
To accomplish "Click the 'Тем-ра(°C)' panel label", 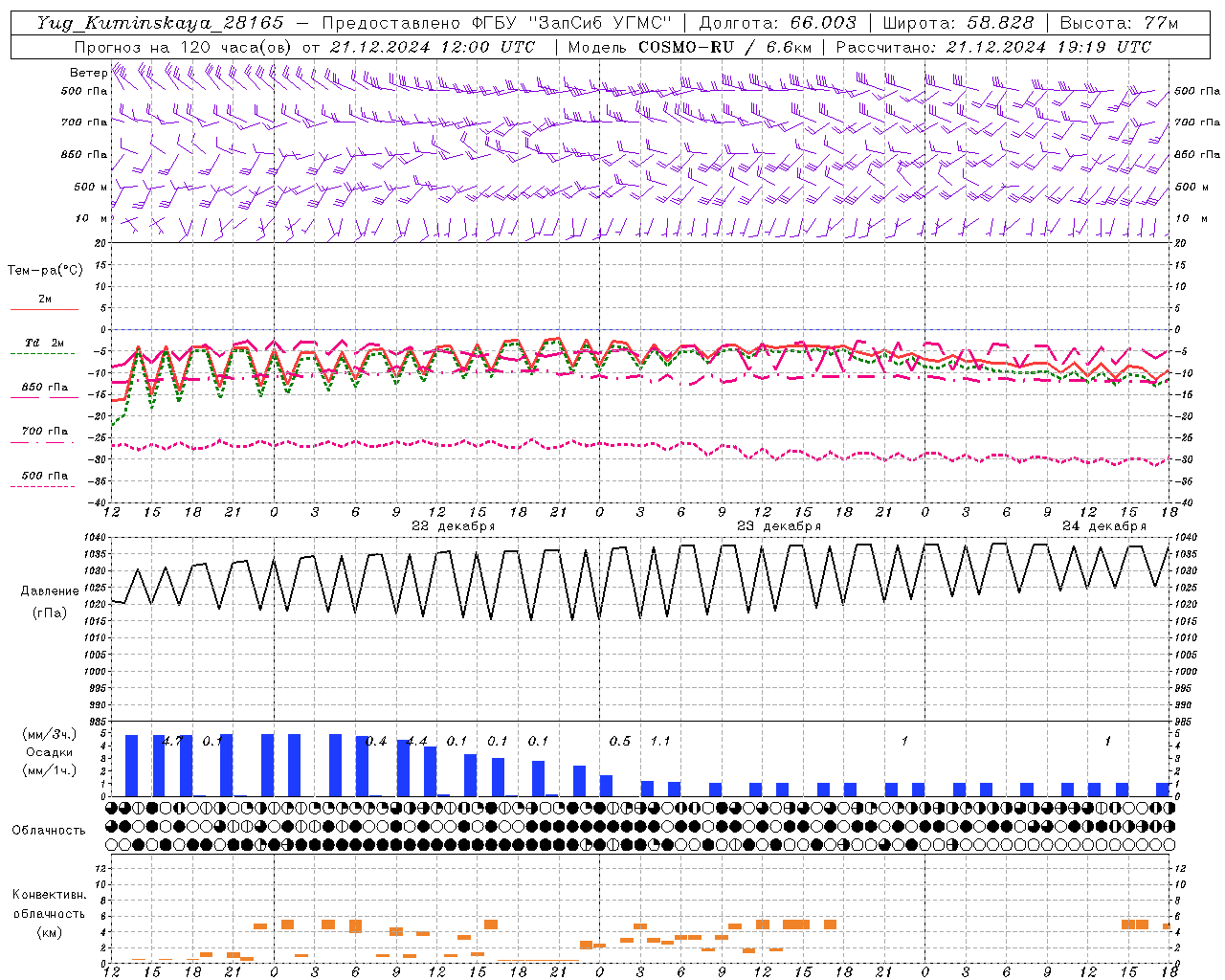I will (45, 271).
